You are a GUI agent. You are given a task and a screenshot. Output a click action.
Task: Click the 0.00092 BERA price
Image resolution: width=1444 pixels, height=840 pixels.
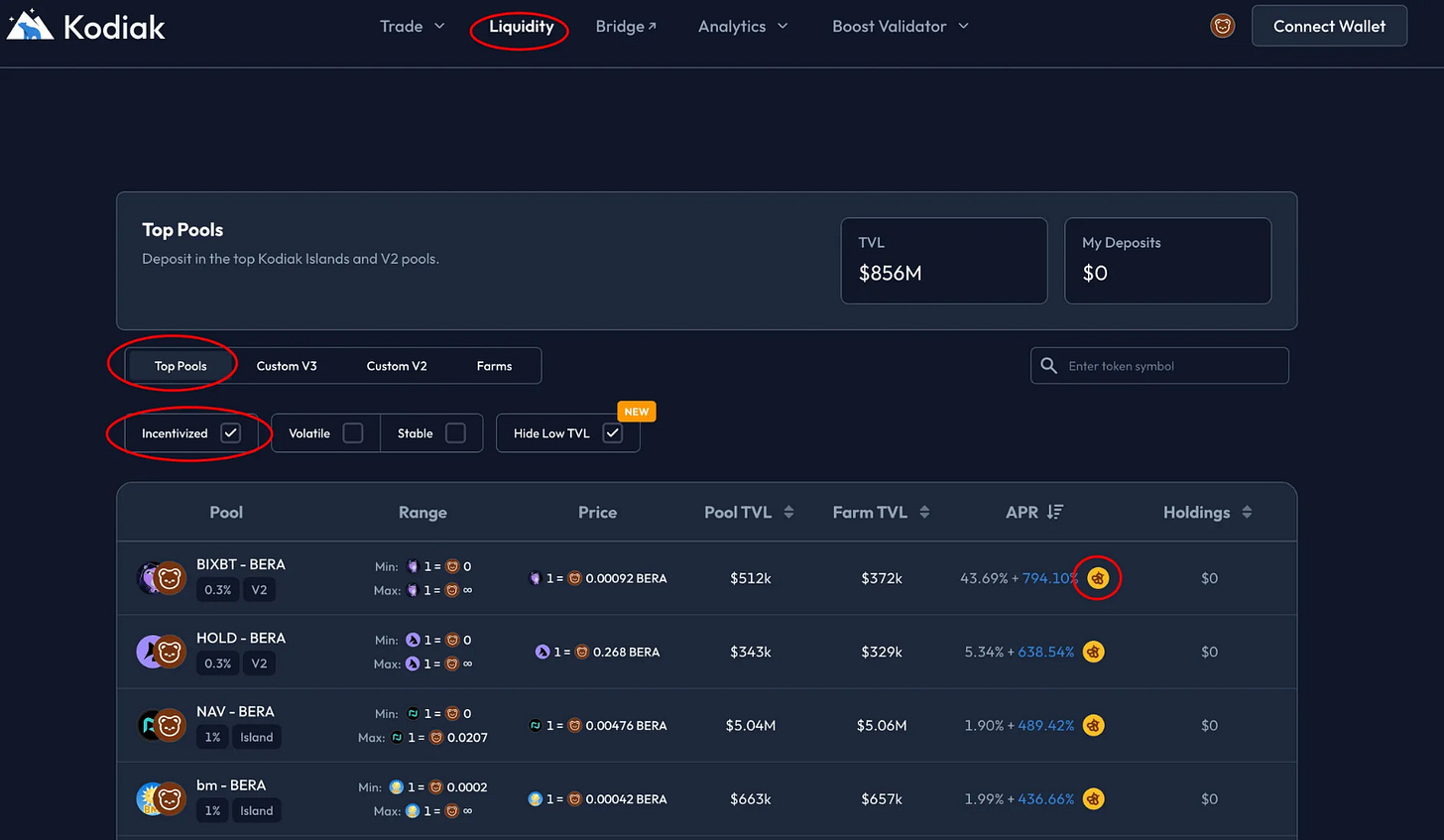(x=626, y=578)
